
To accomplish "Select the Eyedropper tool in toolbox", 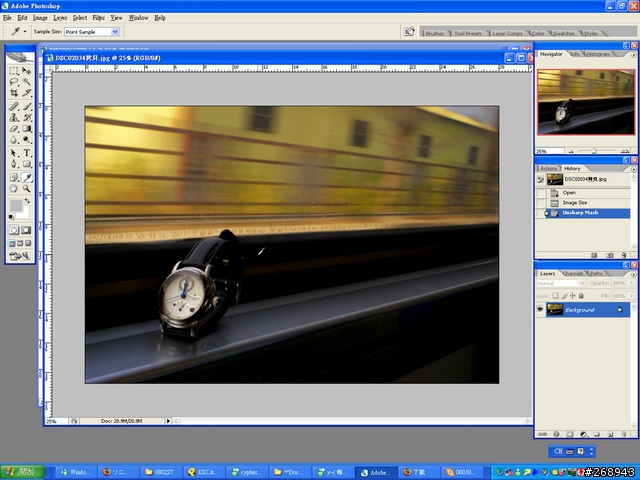I will [x=27, y=178].
